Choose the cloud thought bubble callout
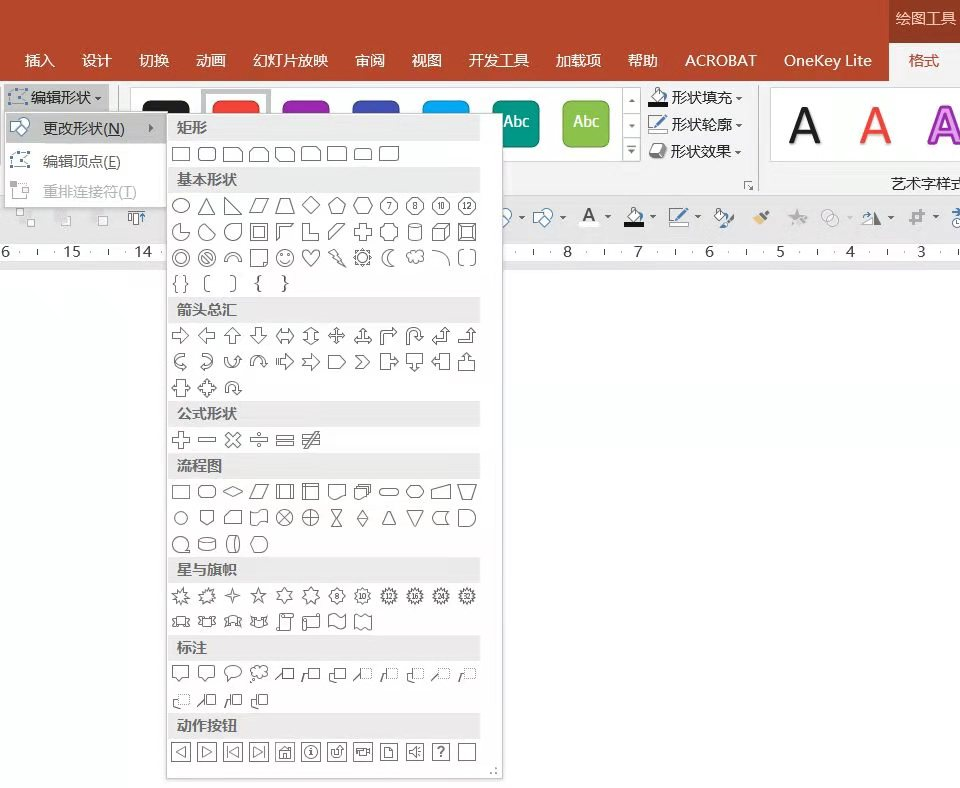960x788 pixels. click(259, 674)
